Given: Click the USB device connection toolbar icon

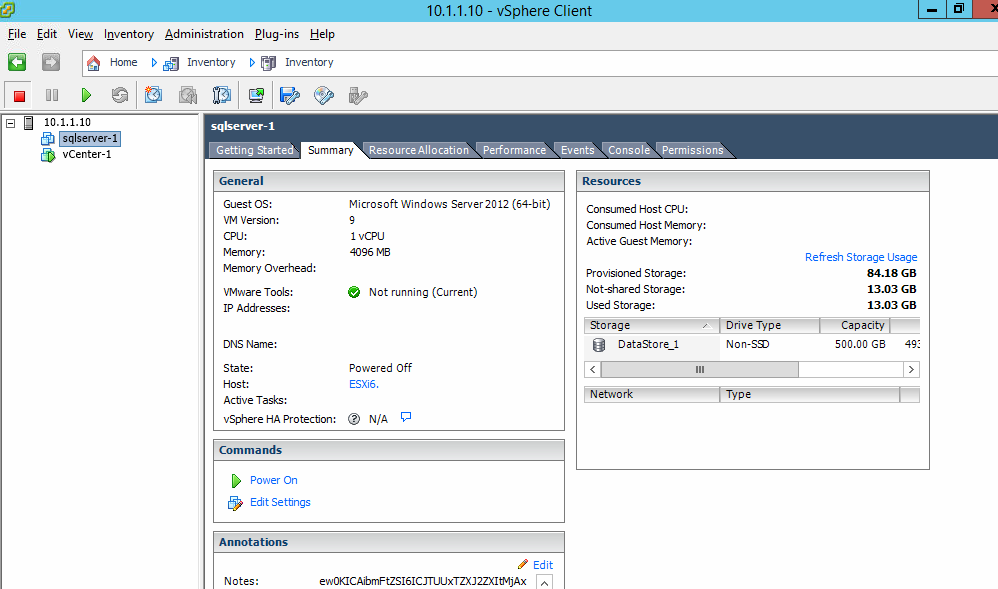Looking at the screenshot, I should pos(358,96).
